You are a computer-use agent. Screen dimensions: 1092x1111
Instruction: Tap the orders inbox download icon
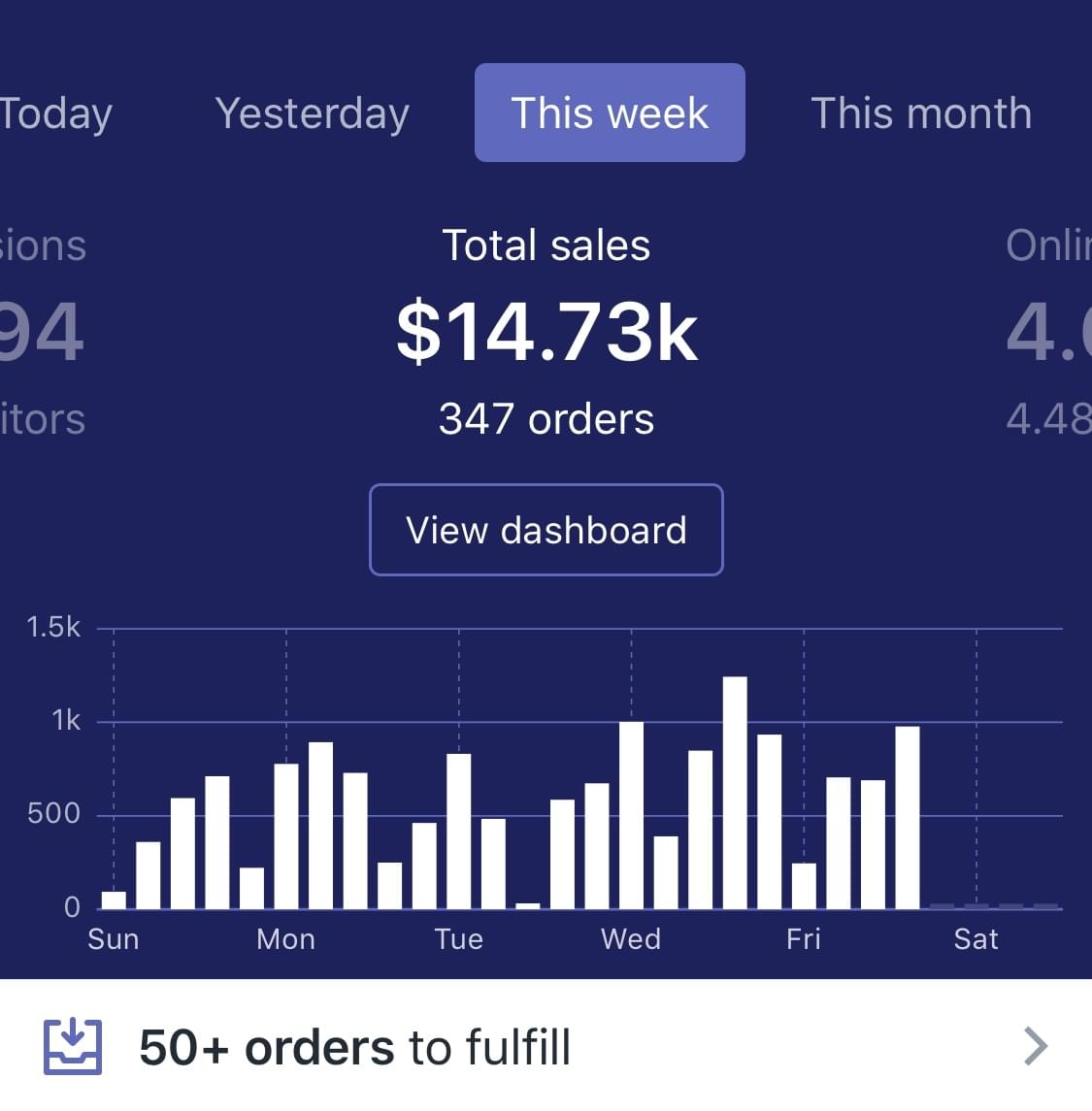(72, 1047)
